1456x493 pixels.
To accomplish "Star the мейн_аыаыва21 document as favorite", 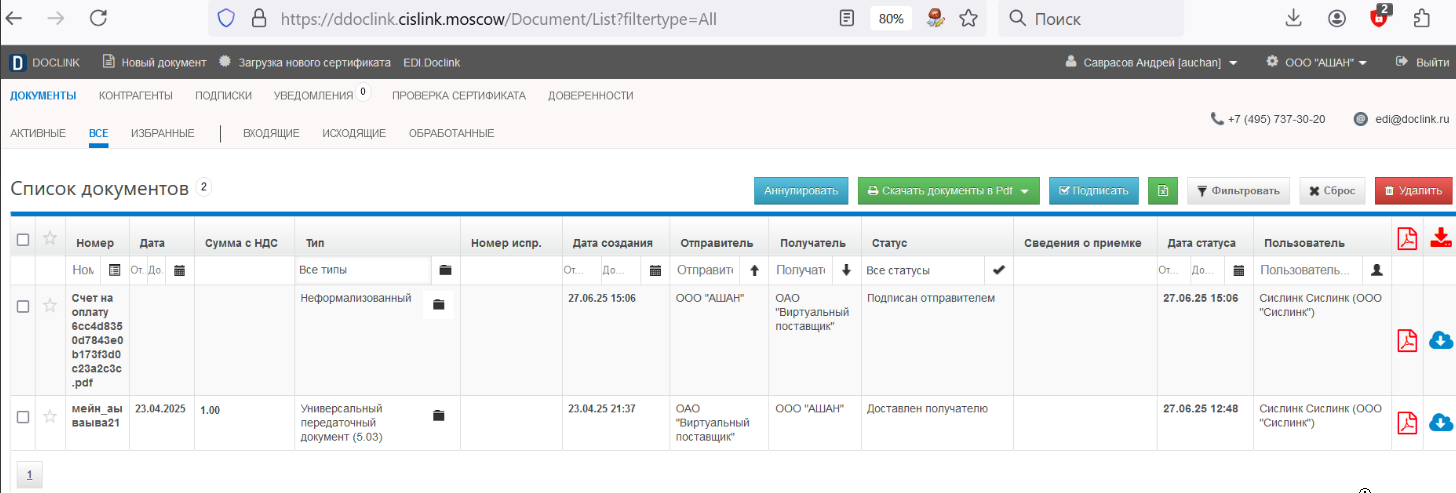I will click(49, 416).
